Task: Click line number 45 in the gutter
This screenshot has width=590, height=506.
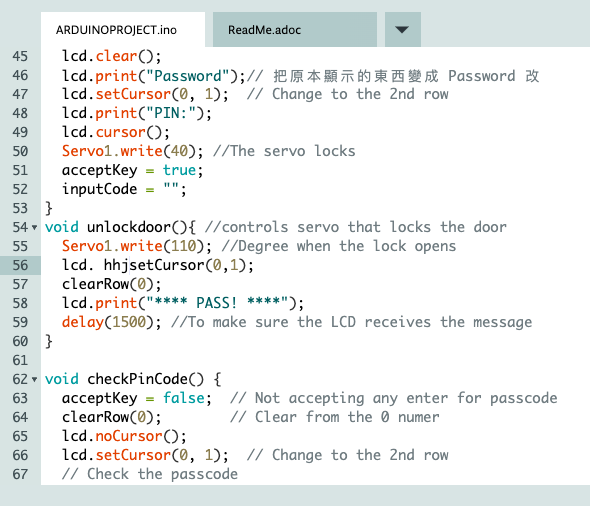Action: (x=20, y=56)
